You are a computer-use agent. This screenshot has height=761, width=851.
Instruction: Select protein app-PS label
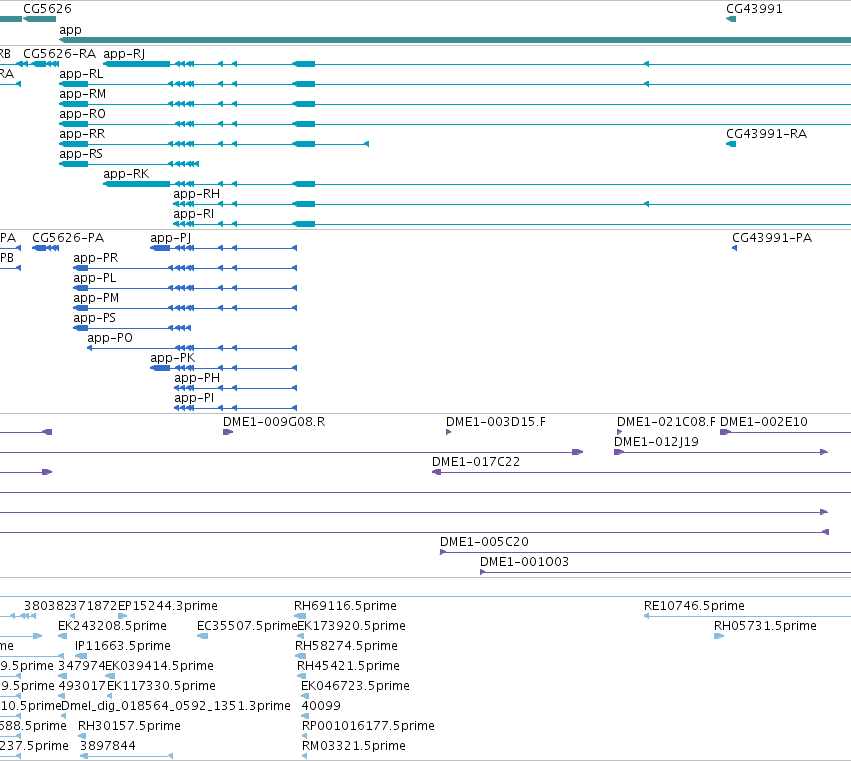point(94,318)
